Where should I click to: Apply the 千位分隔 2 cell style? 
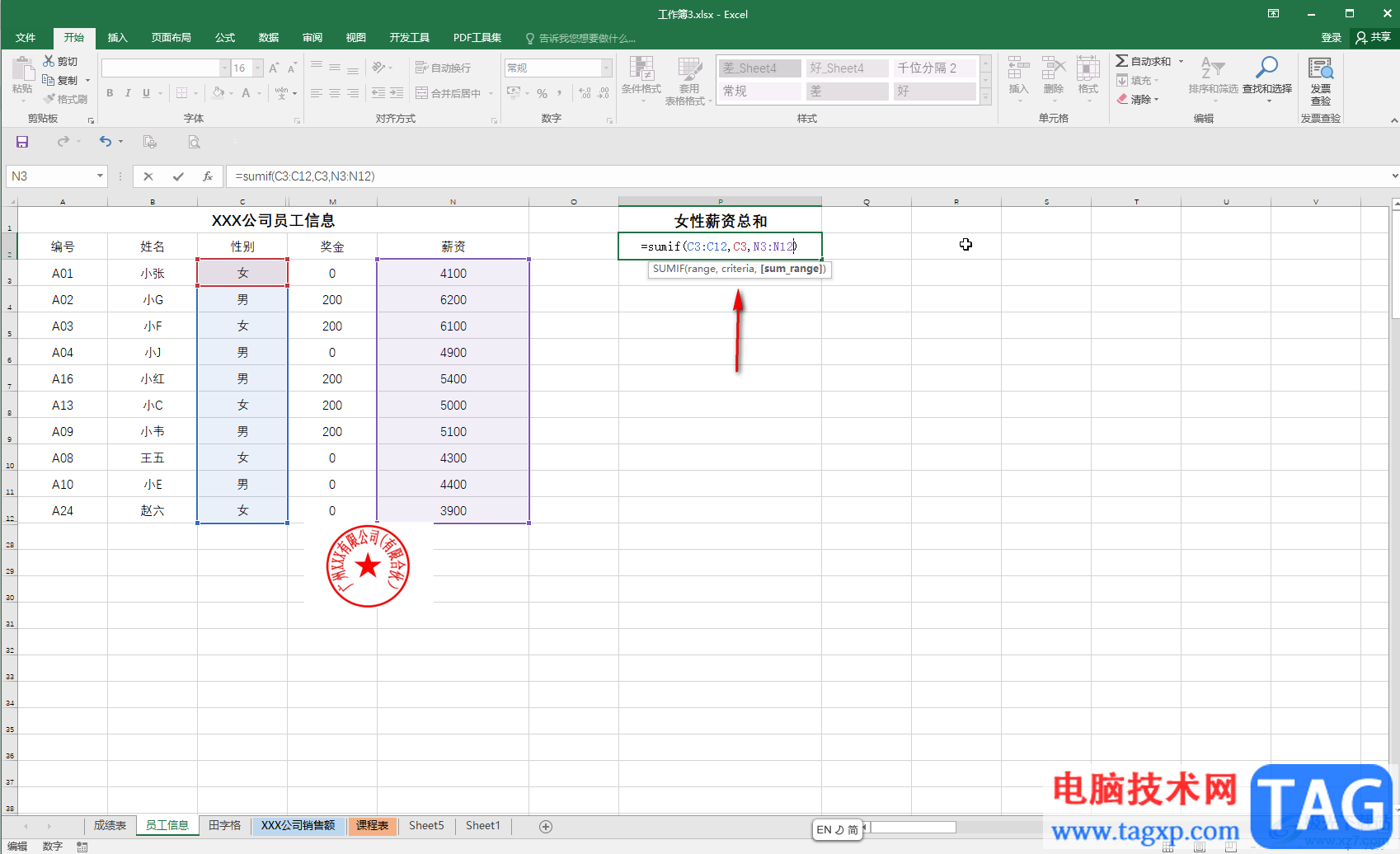(x=934, y=68)
